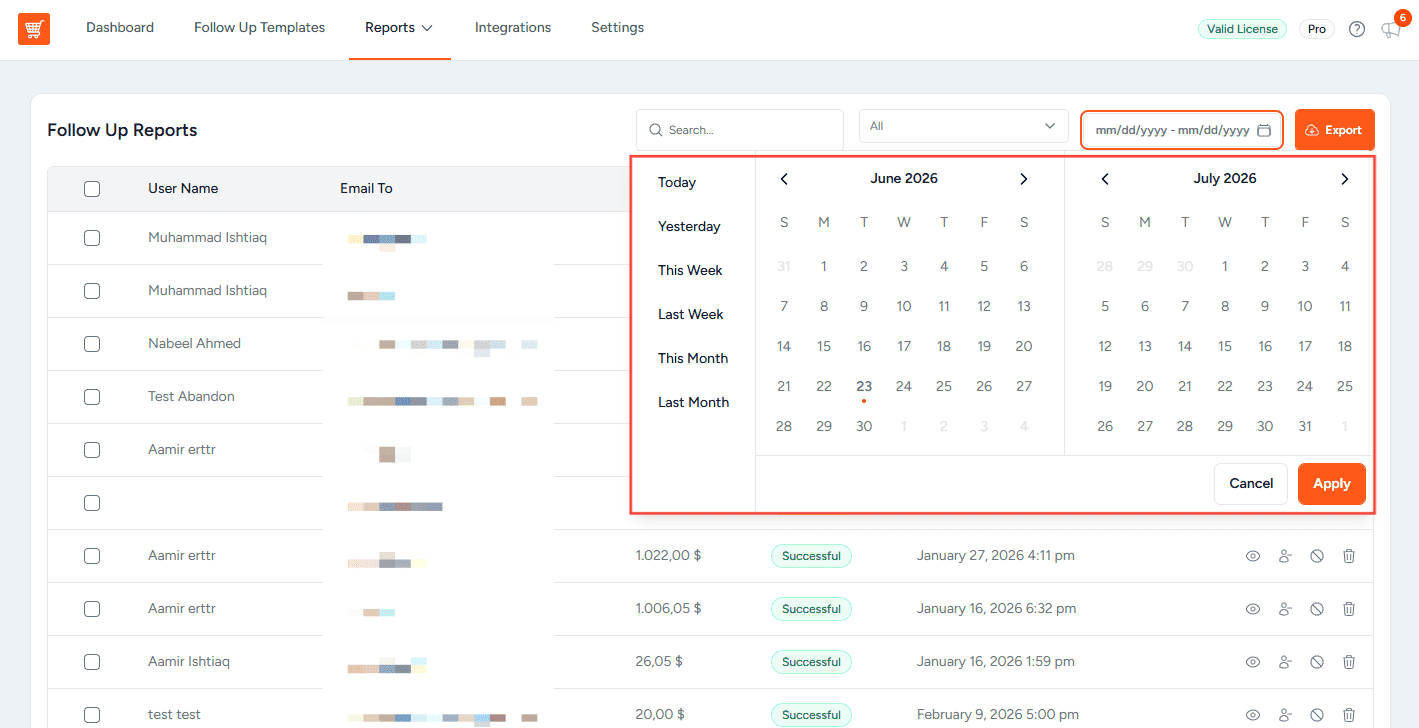Go to previous month in June 2026 calendar
The image size is (1419, 728).
pyautogui.click(x=784, y=179)
